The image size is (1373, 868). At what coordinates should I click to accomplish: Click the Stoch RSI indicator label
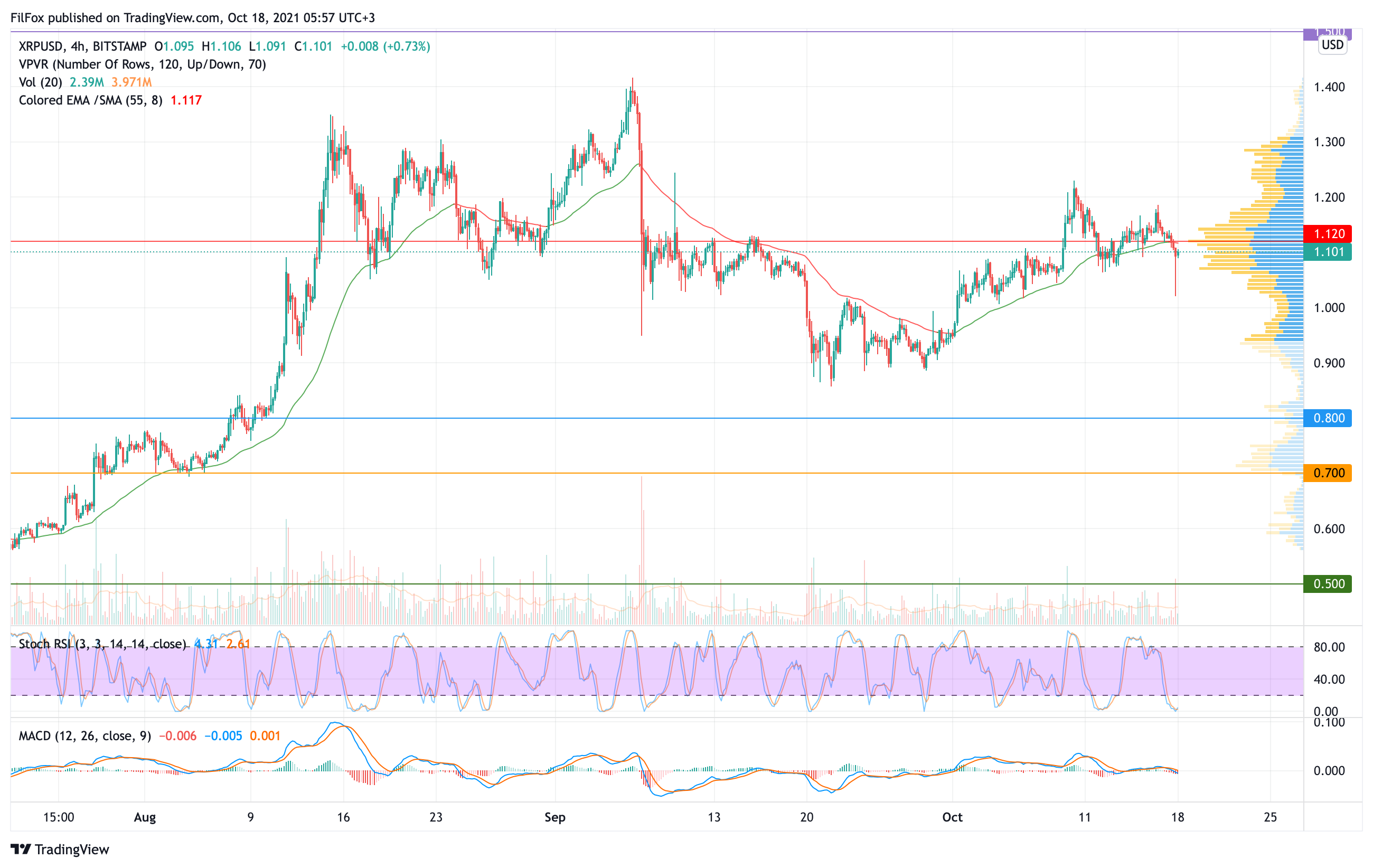pos(102,644)
